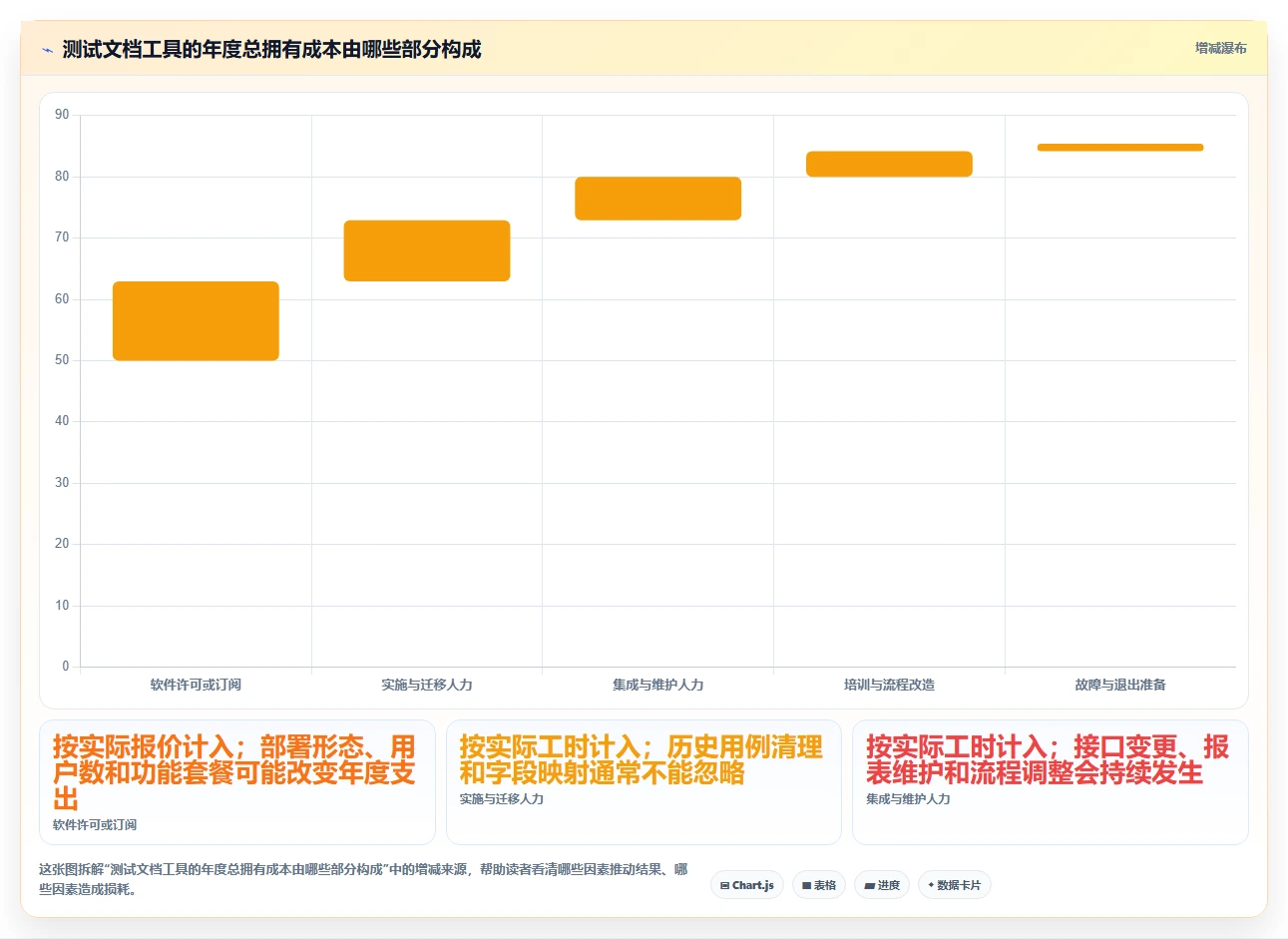Select the 软件许可或订阅 waterfall bar
Screen dimensions: 1288x939
click(x=196, y=321)
